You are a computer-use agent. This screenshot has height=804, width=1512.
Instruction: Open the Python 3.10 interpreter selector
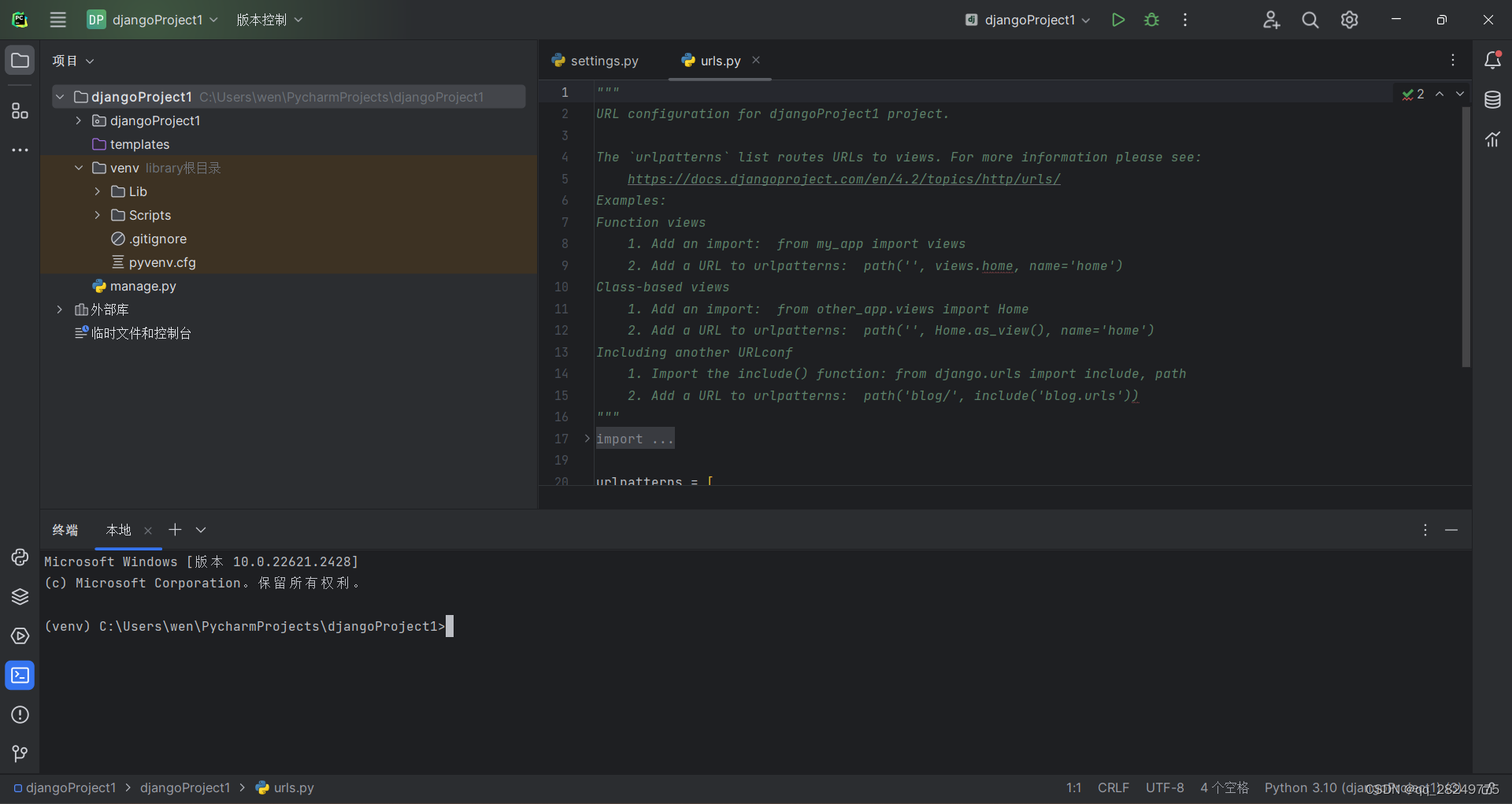point(1362,787)
